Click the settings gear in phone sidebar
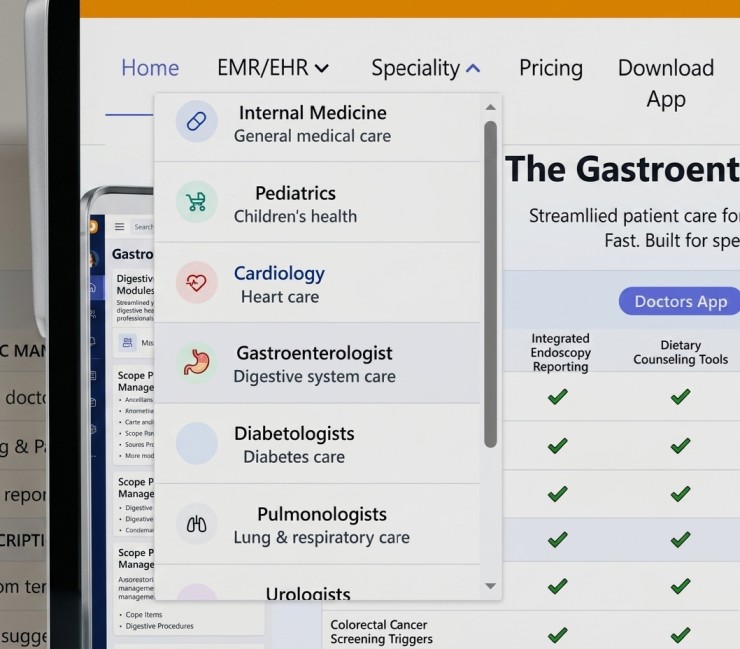This screenshot has width=740, height=649. (93, 429)
